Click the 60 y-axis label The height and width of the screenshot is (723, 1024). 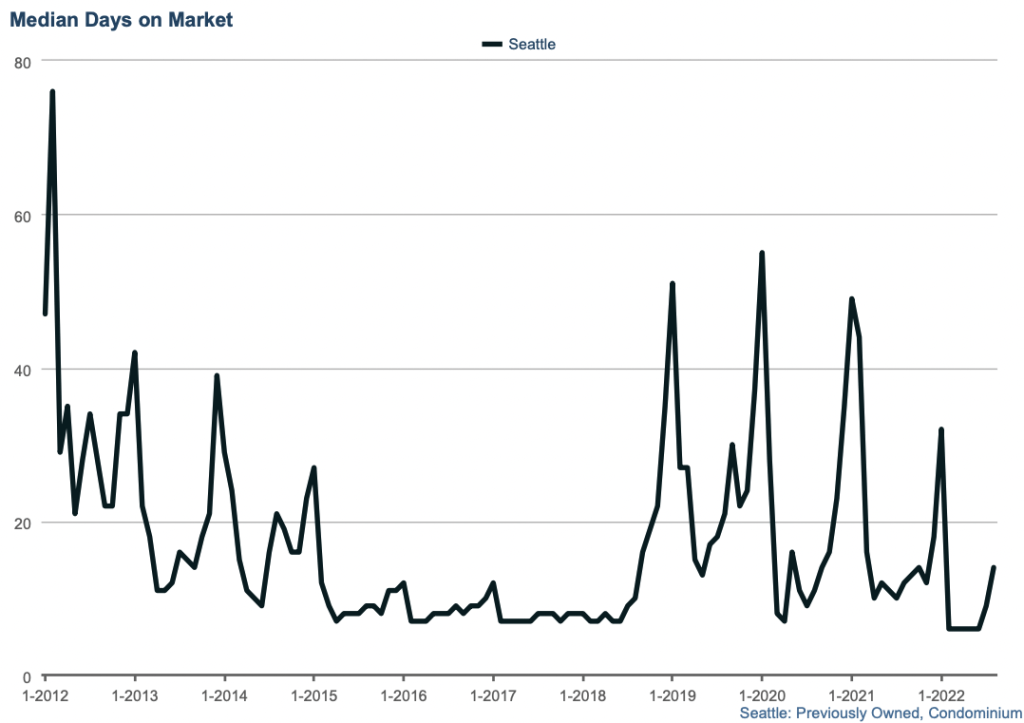(x=23, y=216)
